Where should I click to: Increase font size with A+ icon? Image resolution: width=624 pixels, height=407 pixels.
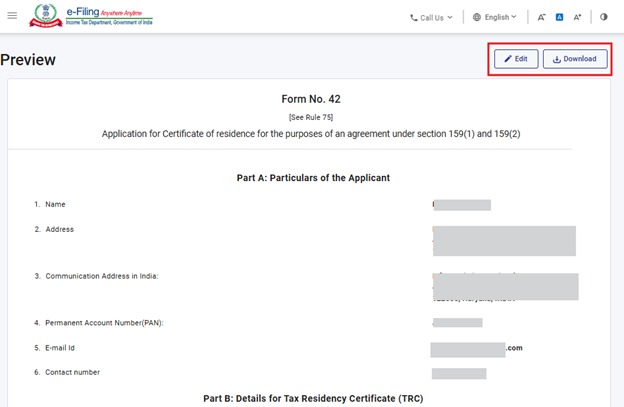577,17
